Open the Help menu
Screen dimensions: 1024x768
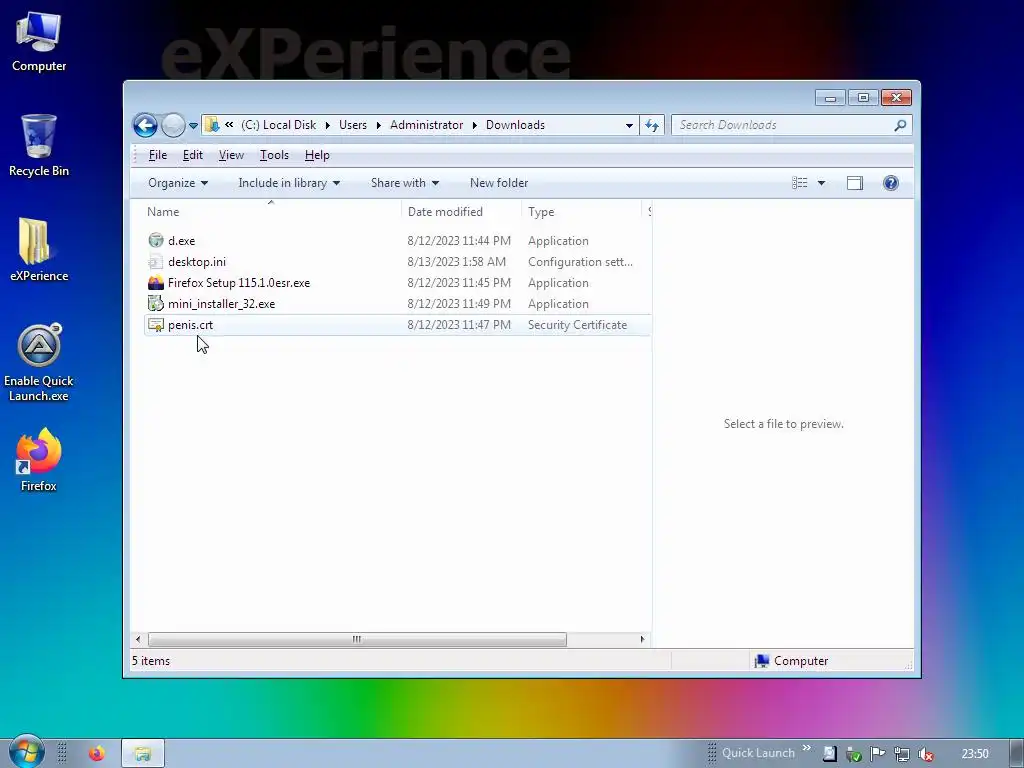[317, 155]
